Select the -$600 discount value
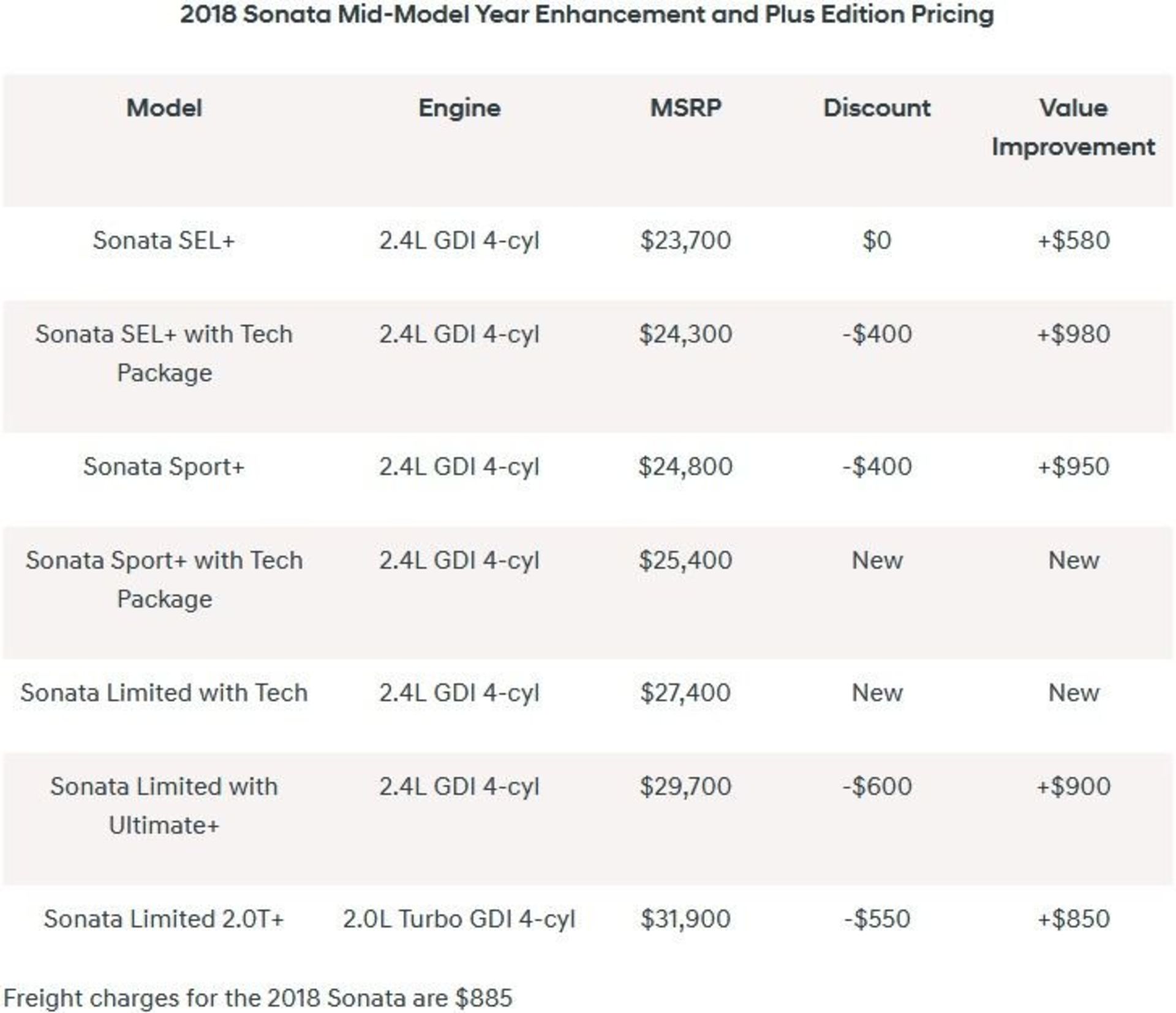 click(876, 786)
